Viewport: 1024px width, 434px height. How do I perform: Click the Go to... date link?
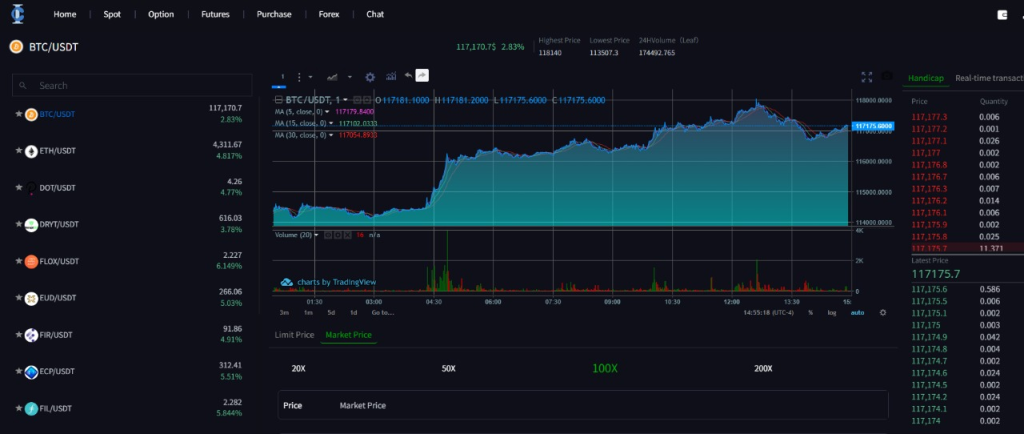(382, 312)
